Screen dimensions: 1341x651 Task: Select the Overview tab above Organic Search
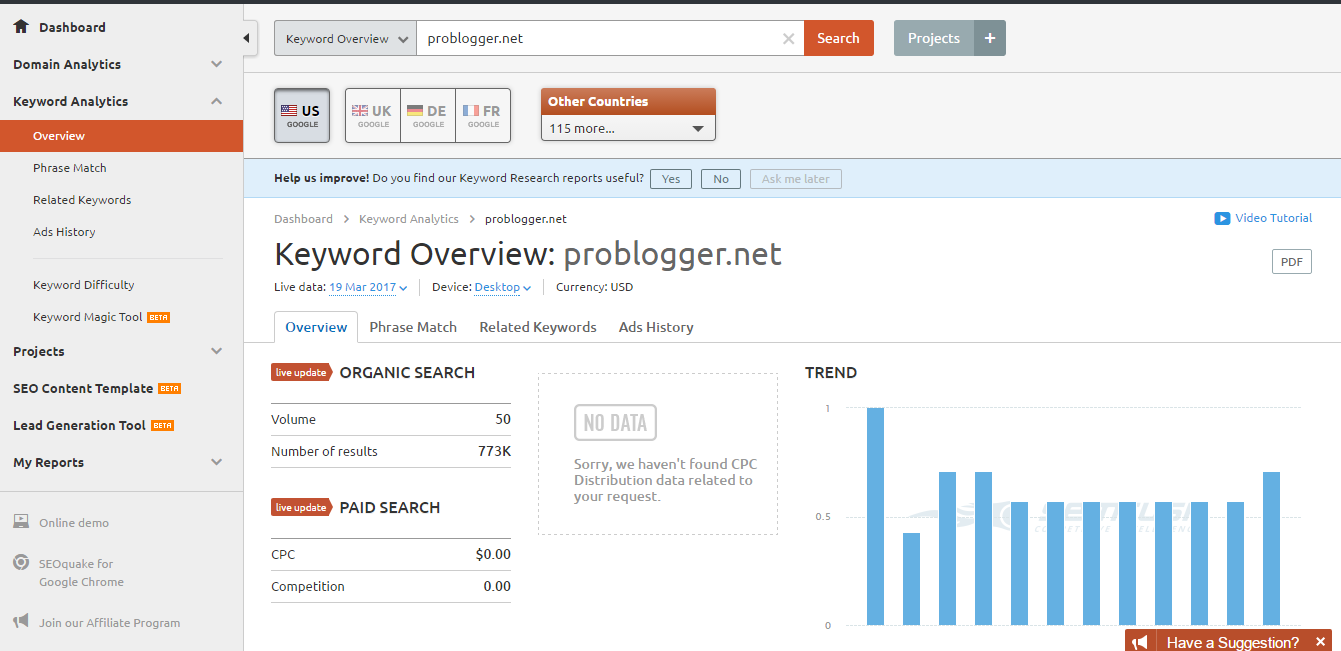pos(316,327)
